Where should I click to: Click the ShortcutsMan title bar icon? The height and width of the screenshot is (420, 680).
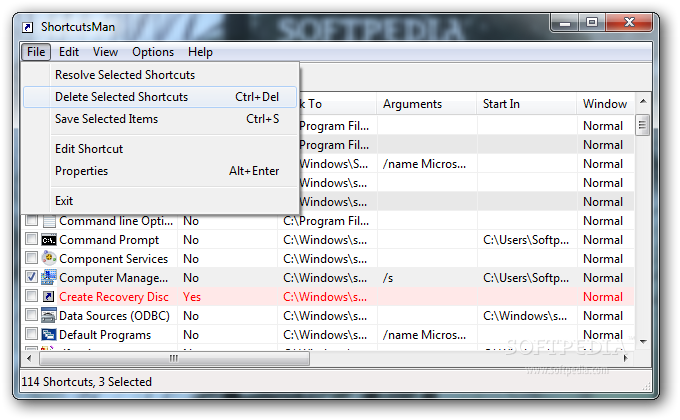[x=27, y=27]
